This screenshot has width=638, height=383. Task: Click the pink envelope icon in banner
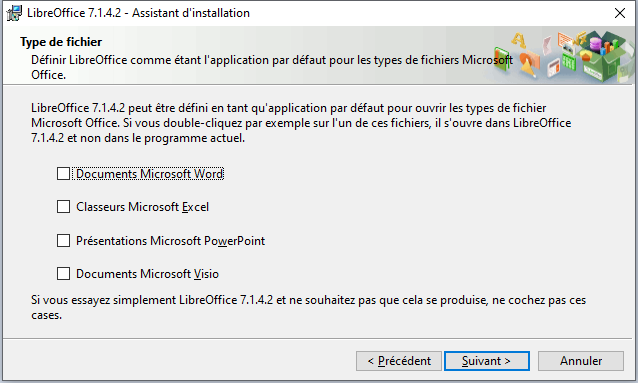[547, 46]
